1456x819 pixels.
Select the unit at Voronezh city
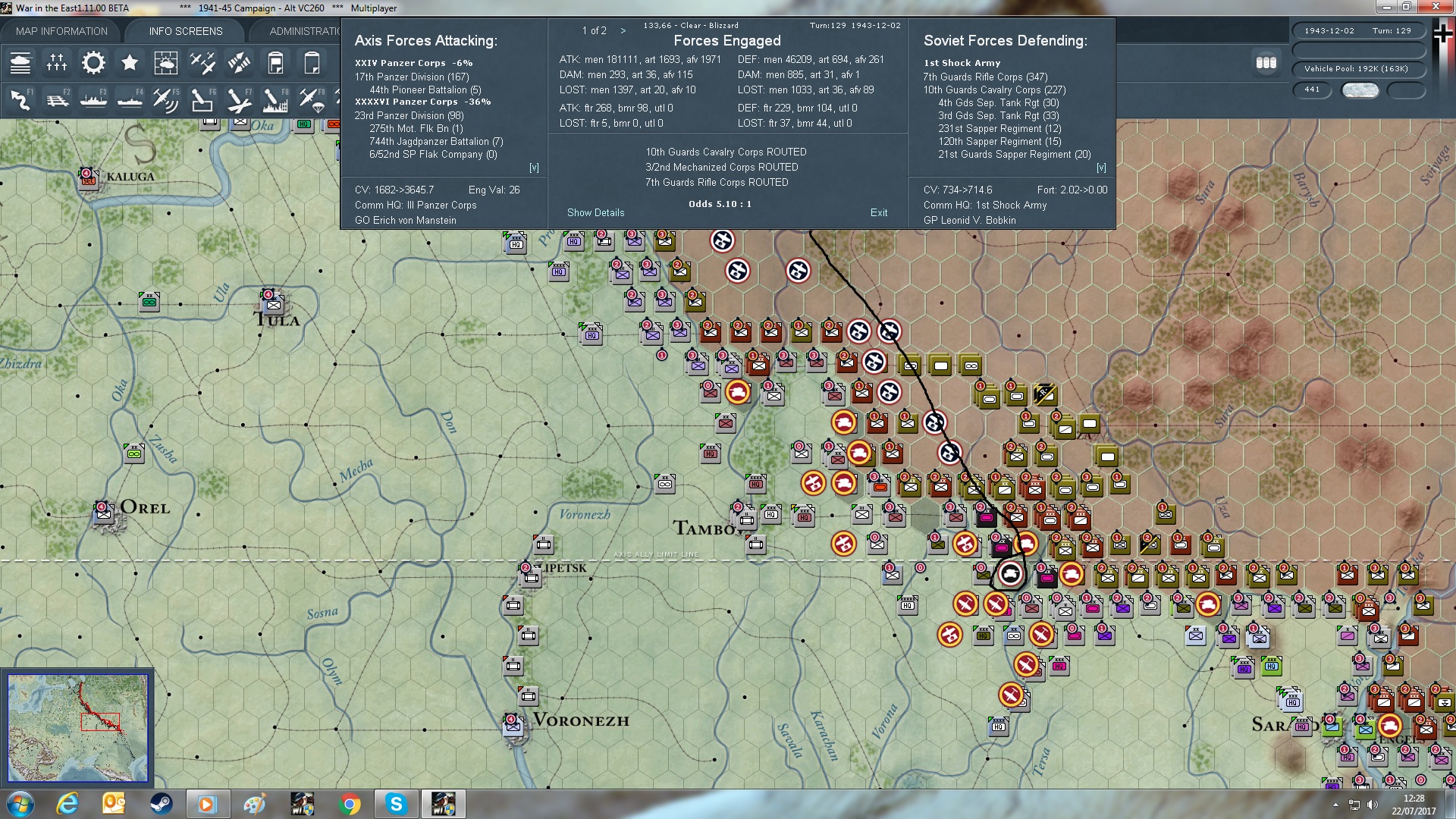(513, 726)
